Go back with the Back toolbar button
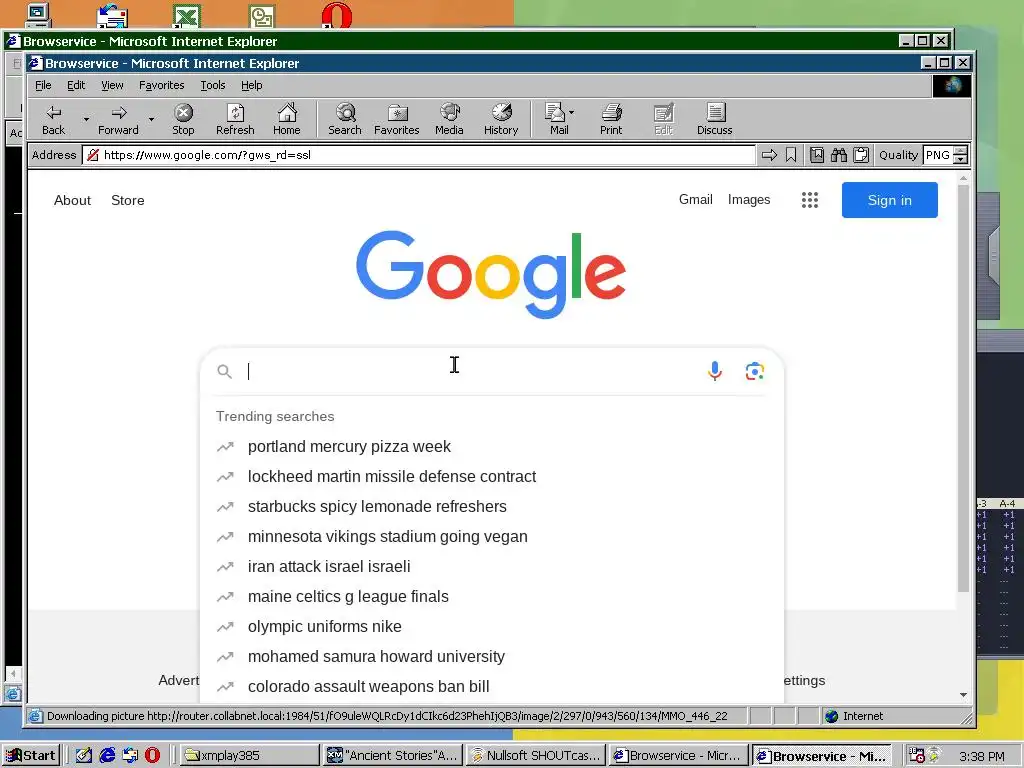The height and width of the screenshot is (768, 1024). point(54,119)
